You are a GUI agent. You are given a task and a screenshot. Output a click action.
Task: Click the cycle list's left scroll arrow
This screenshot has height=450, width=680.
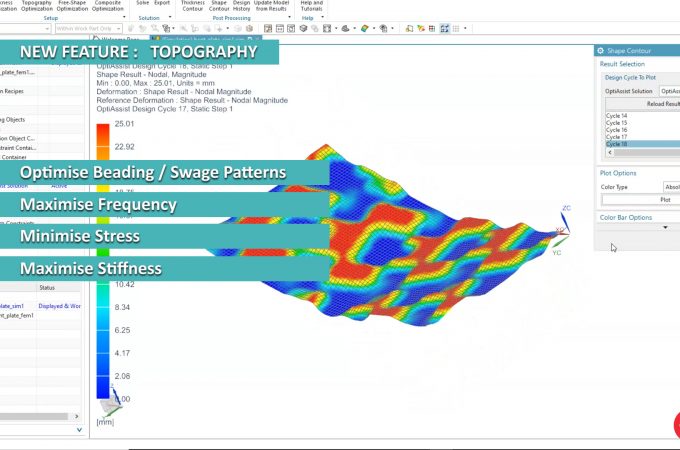[x=610, y=153]
